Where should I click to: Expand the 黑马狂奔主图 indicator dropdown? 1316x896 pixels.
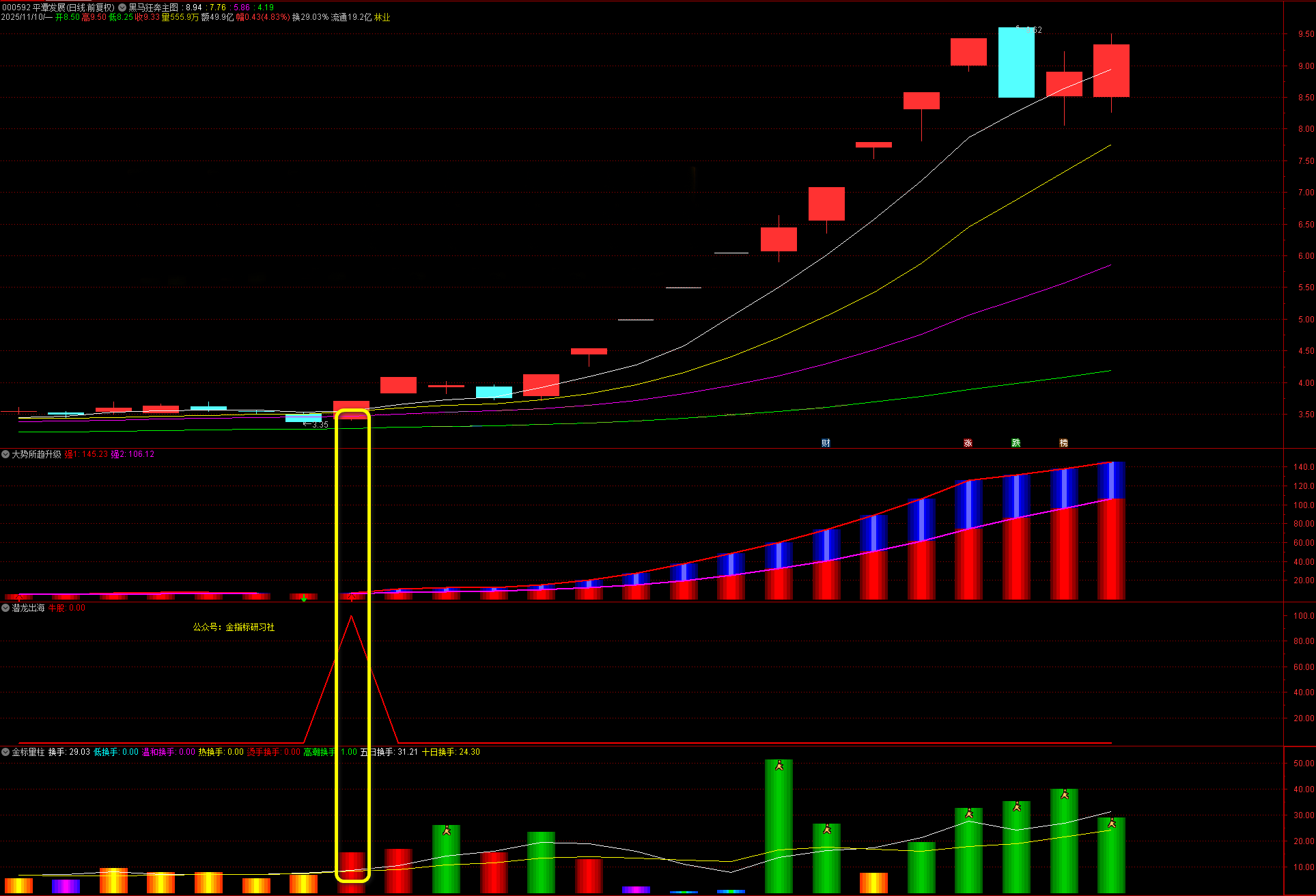[x=122, y=8]
